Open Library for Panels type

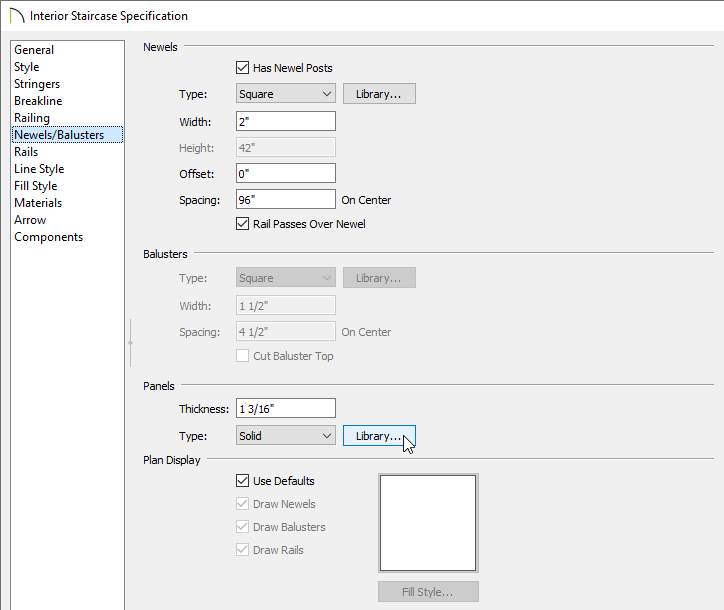[379, 436]
